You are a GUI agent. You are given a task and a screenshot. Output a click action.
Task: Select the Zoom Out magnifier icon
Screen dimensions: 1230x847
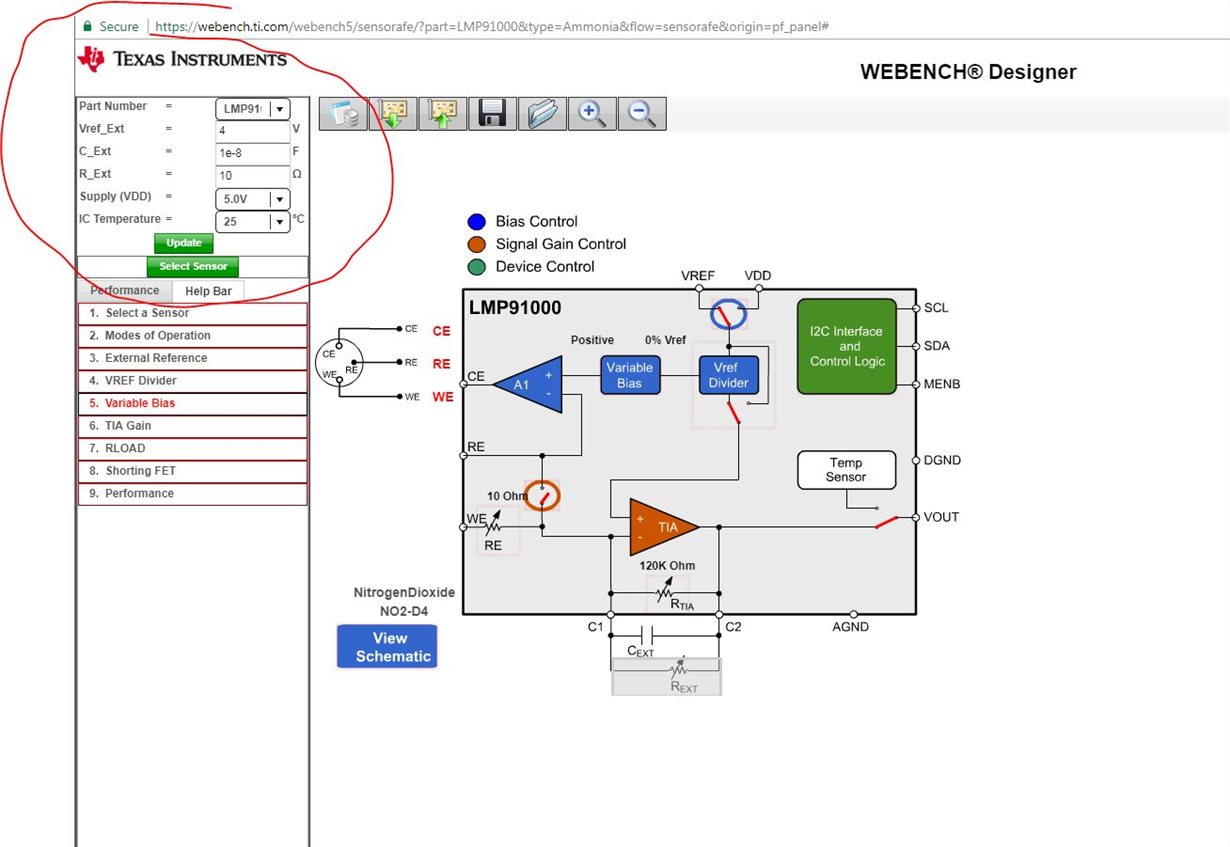pos(642,113)
